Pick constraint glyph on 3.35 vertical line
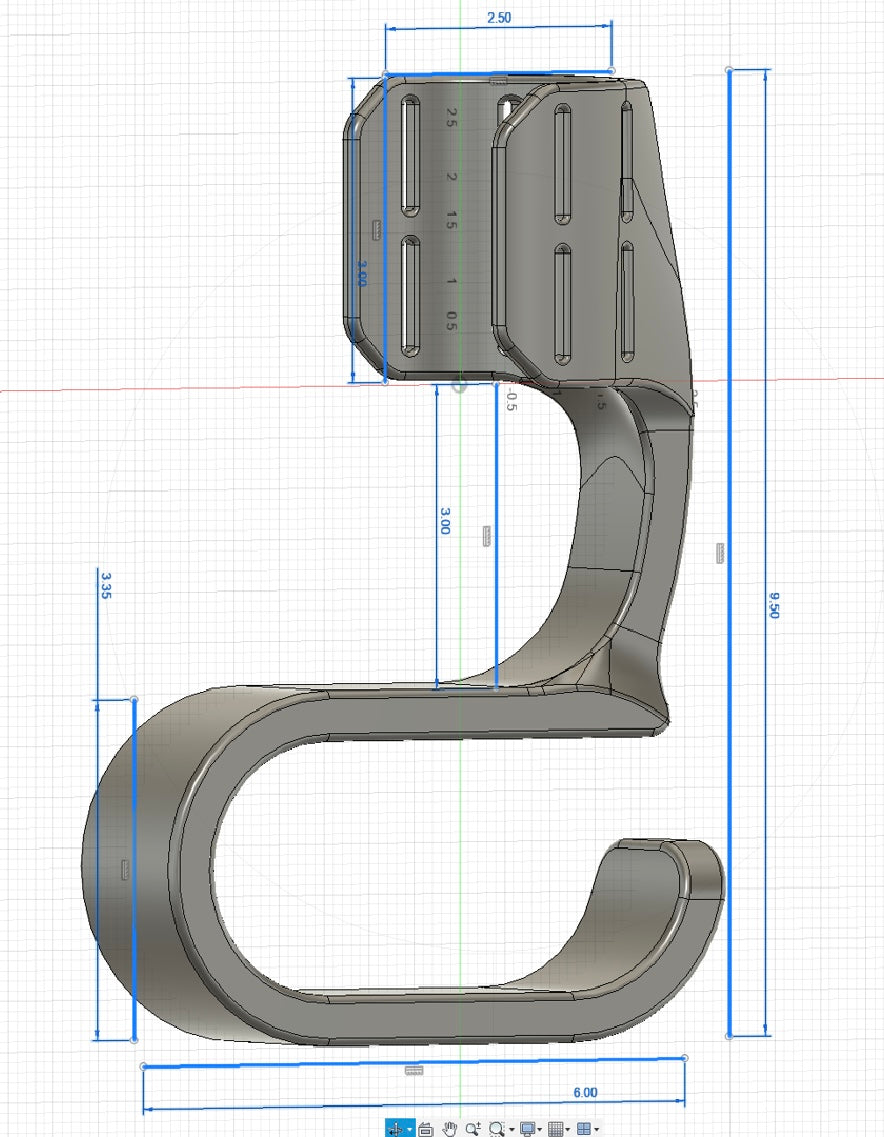This screenshot has width=884, height=1137. click(x=125, y=866)
